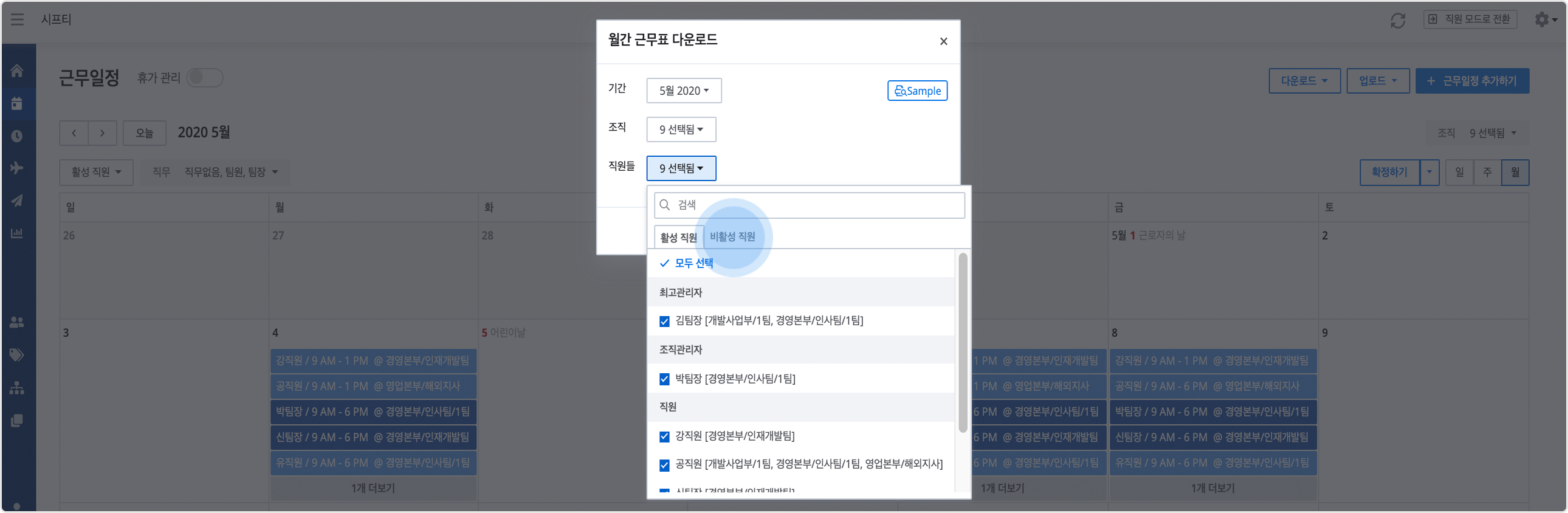Close the monthly schedule download dialog
The image size is (1568, 513).
click(943, 41)
